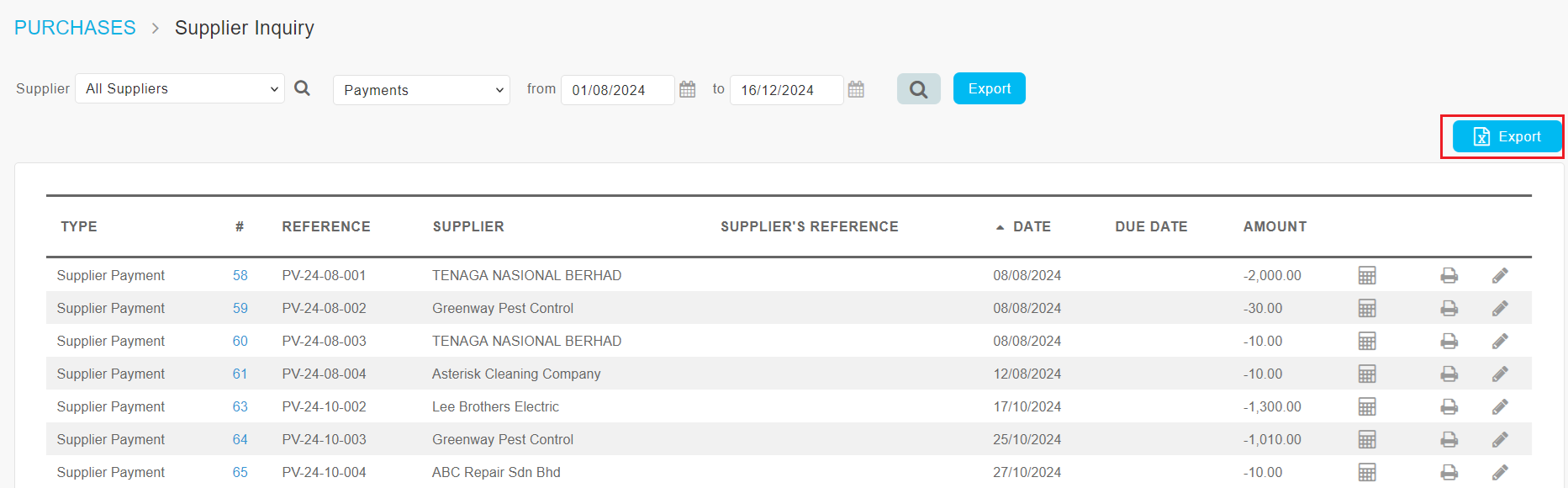Screen dimensions: 1568x488
Task: Open transaction number 64 link
Action: click(240, 439)
